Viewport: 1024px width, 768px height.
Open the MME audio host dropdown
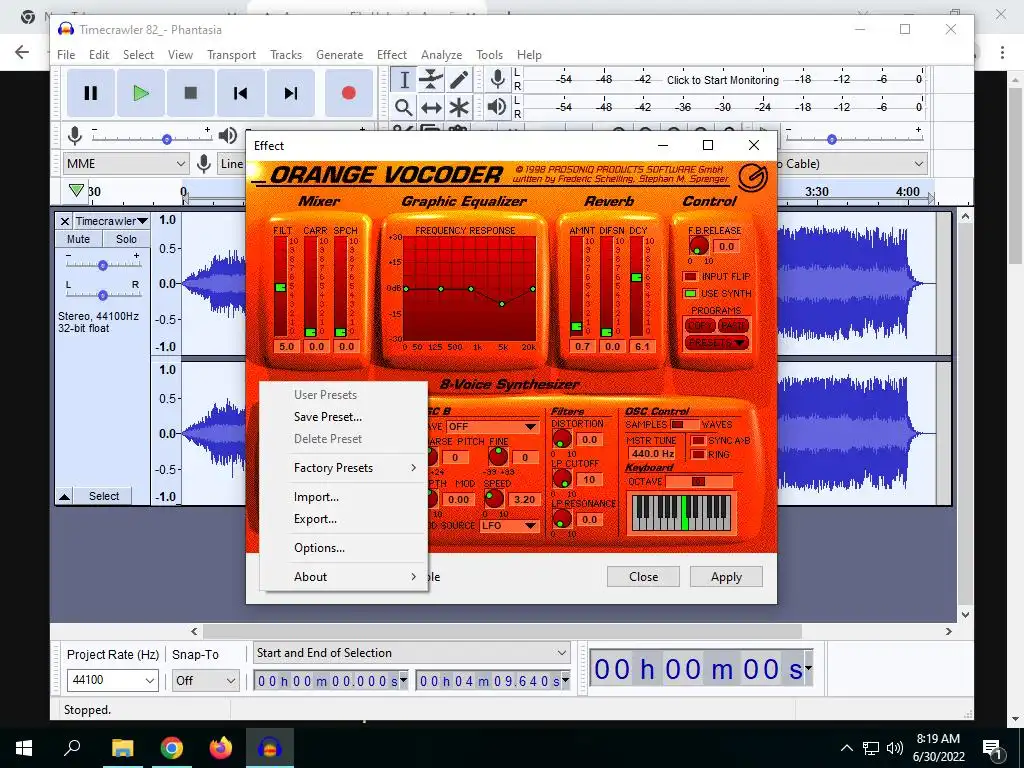click(x=126, y=164)
